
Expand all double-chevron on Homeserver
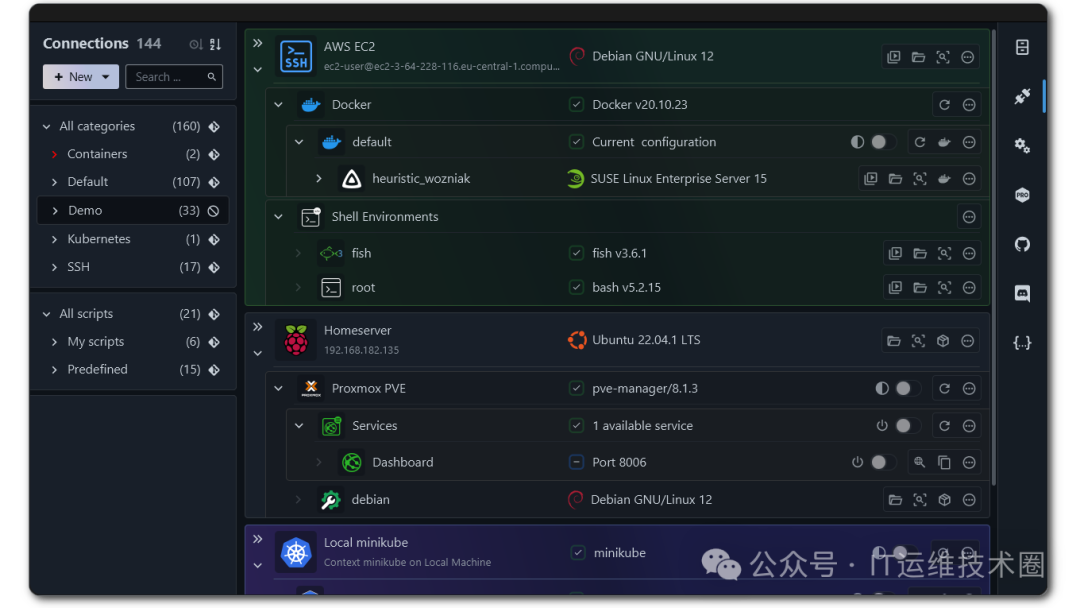coord(258,327)
